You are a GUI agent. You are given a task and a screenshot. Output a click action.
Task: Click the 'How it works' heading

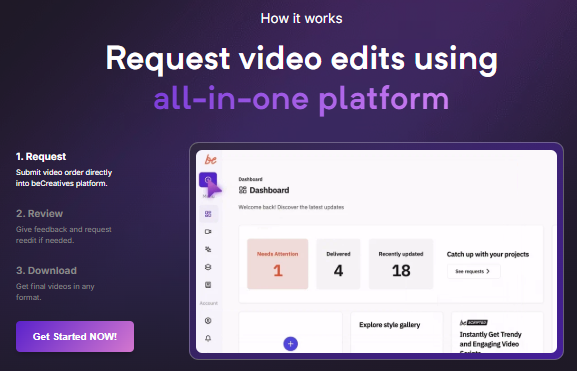(301, 18)
